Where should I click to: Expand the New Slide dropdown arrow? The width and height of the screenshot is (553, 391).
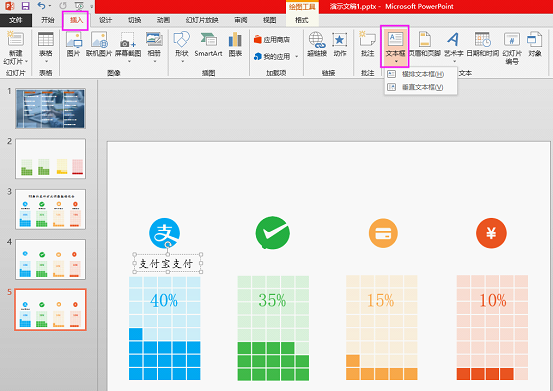click(26, 62)
